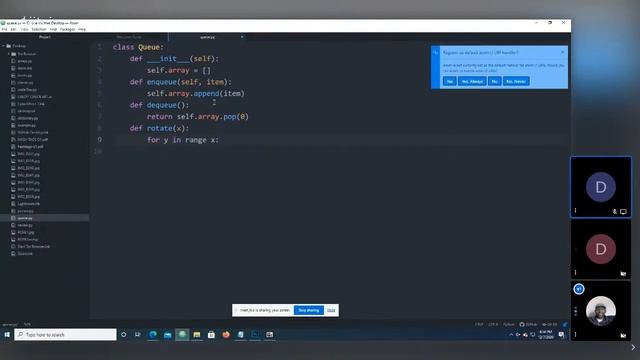Viewport: 640px width, 360px height.
Task: Launch Microsoft Edge from taskbar
Action: (x=153, y=335)
